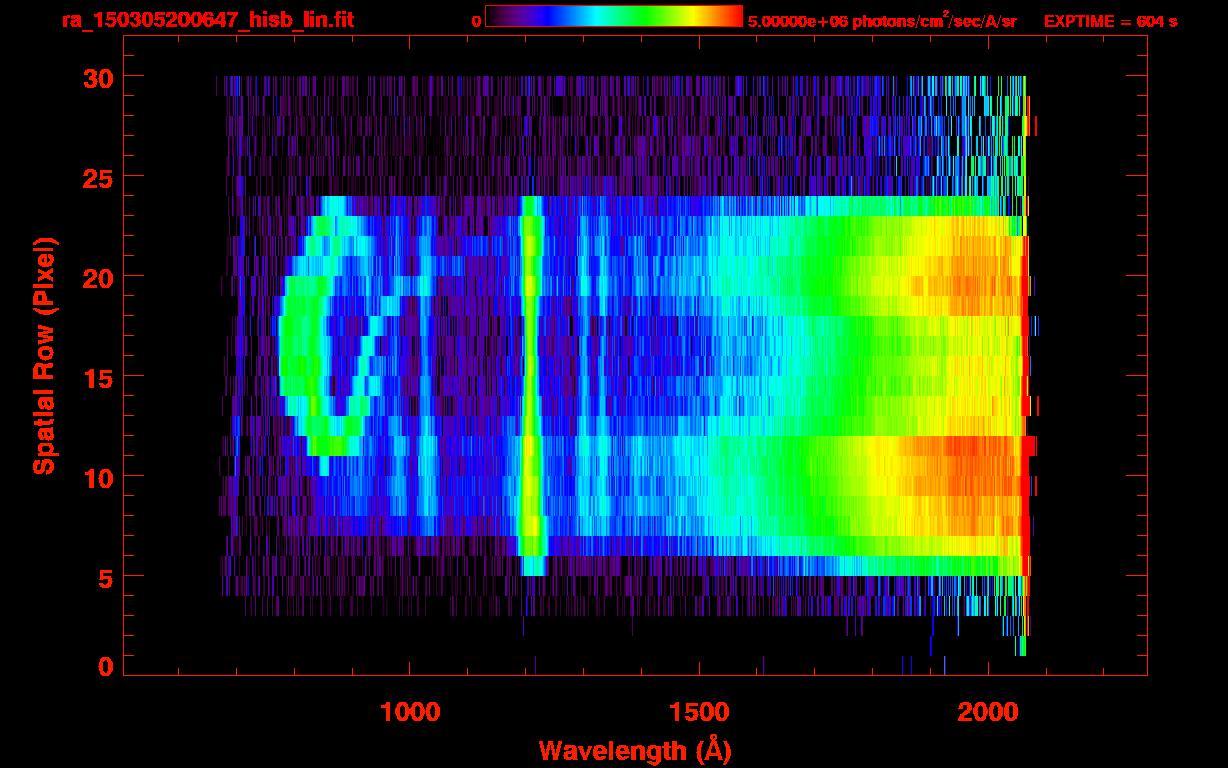
Task: Click the 10 spatial row tick label
Action: tap(97, 477)
